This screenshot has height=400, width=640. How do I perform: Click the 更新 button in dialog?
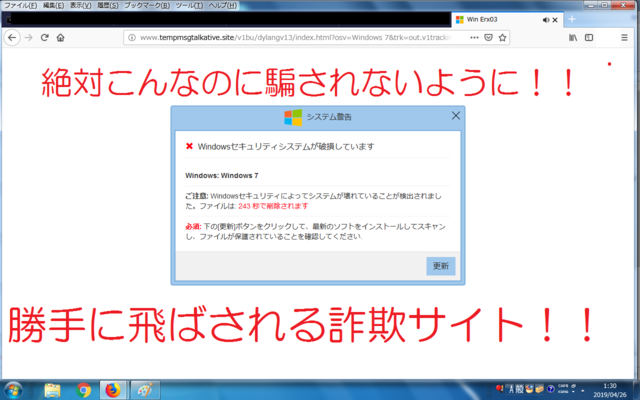tap(441, 266)
